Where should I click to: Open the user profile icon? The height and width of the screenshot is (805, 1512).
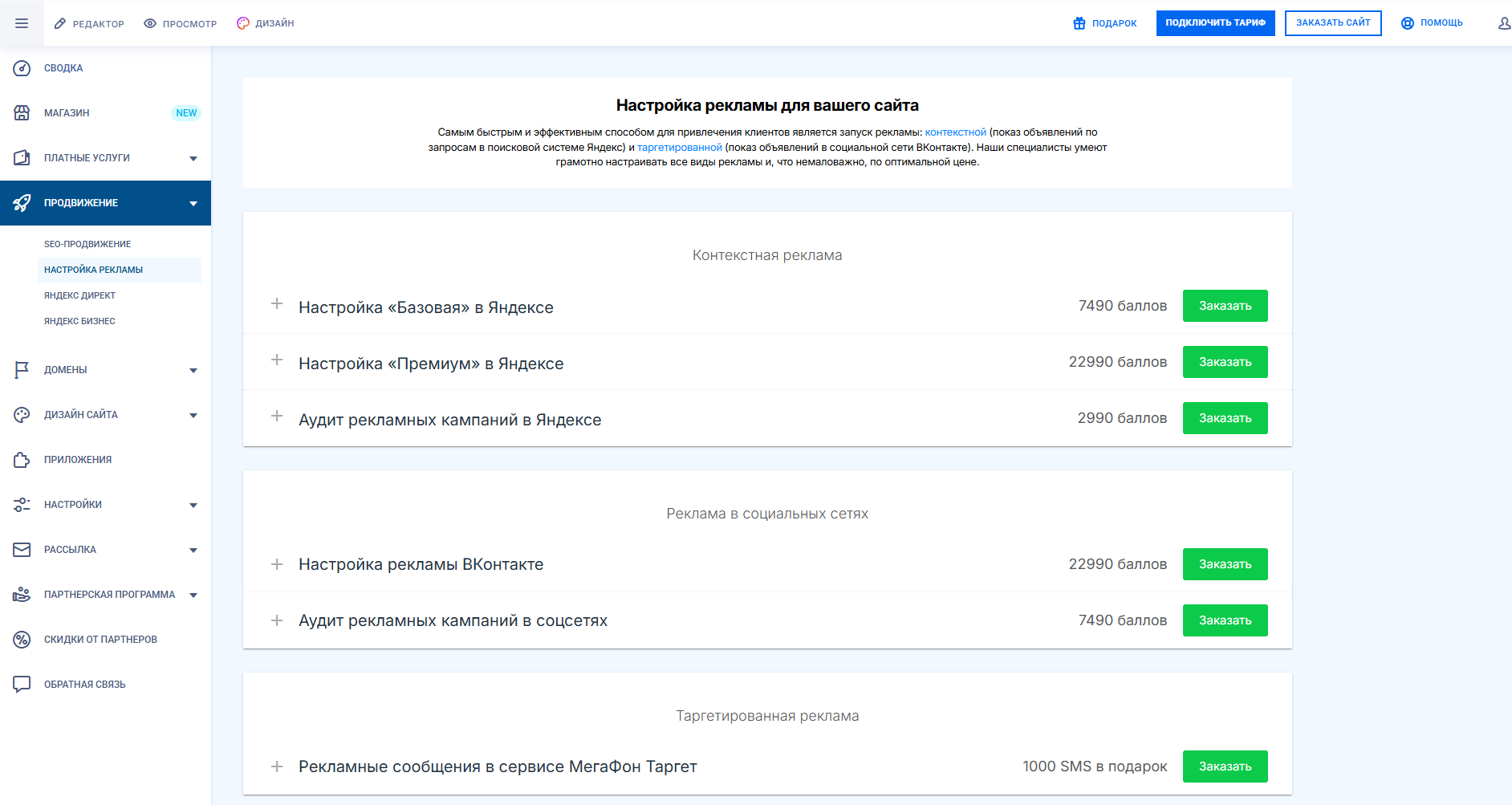coord(1503,23)
